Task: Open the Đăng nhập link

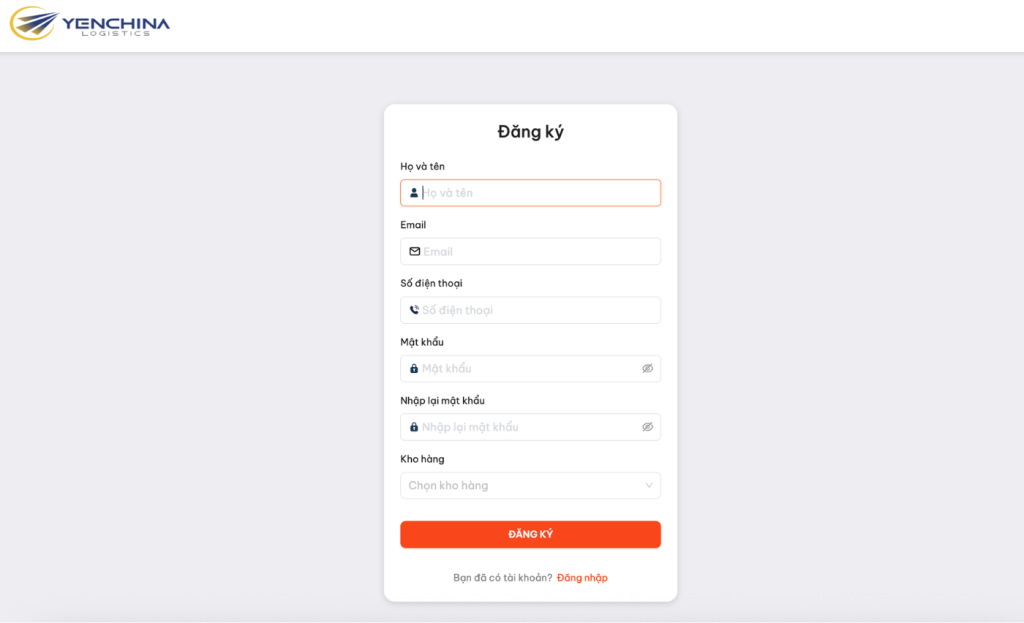Action: (x=582, y=578)
